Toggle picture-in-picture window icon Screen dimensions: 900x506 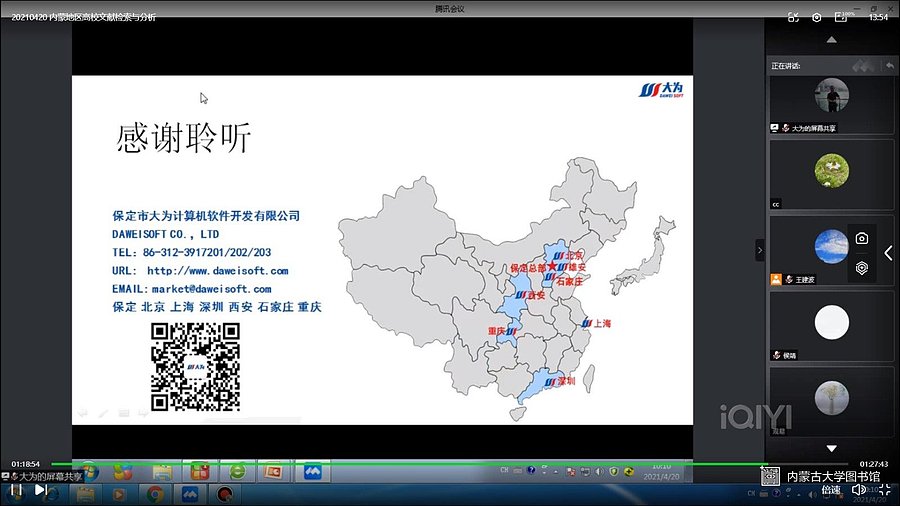[841, 17]
